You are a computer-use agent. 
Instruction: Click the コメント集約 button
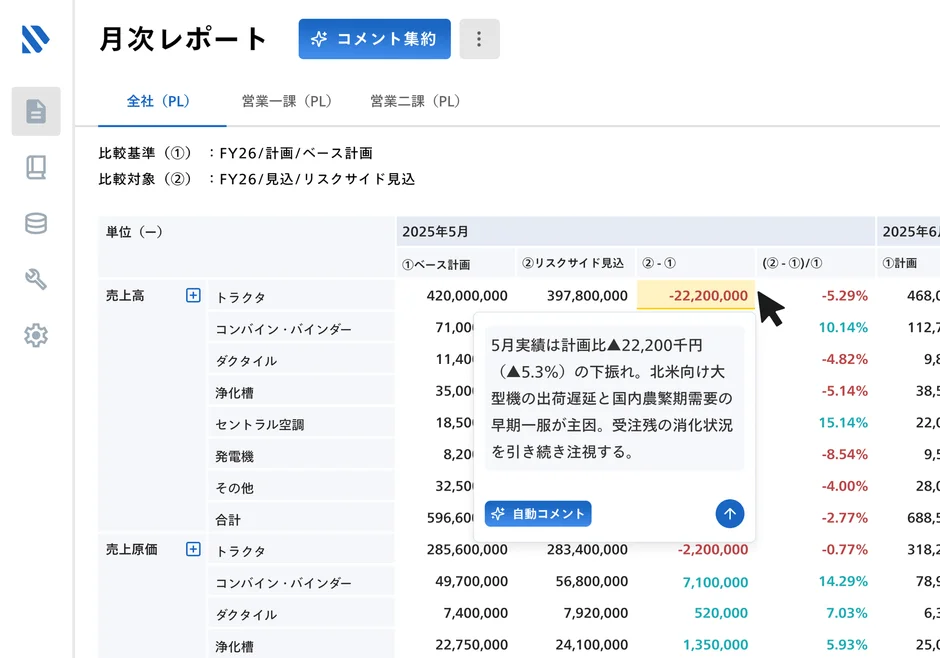click(x=375, y=39)
